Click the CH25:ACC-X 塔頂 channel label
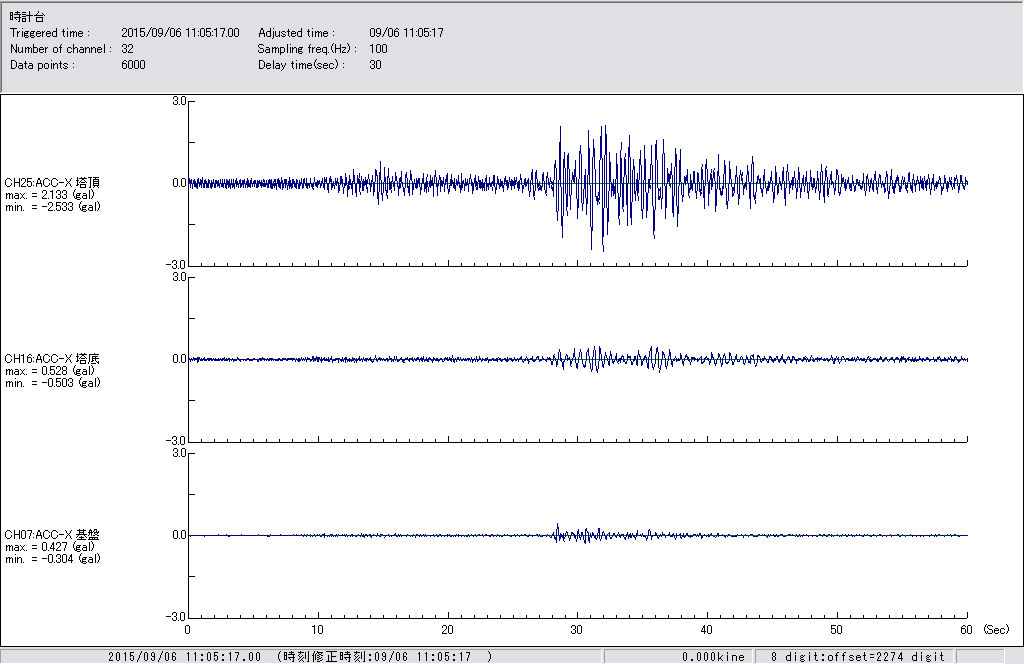This screenshot has height=664, width=1024. click(x=52, y=183)
